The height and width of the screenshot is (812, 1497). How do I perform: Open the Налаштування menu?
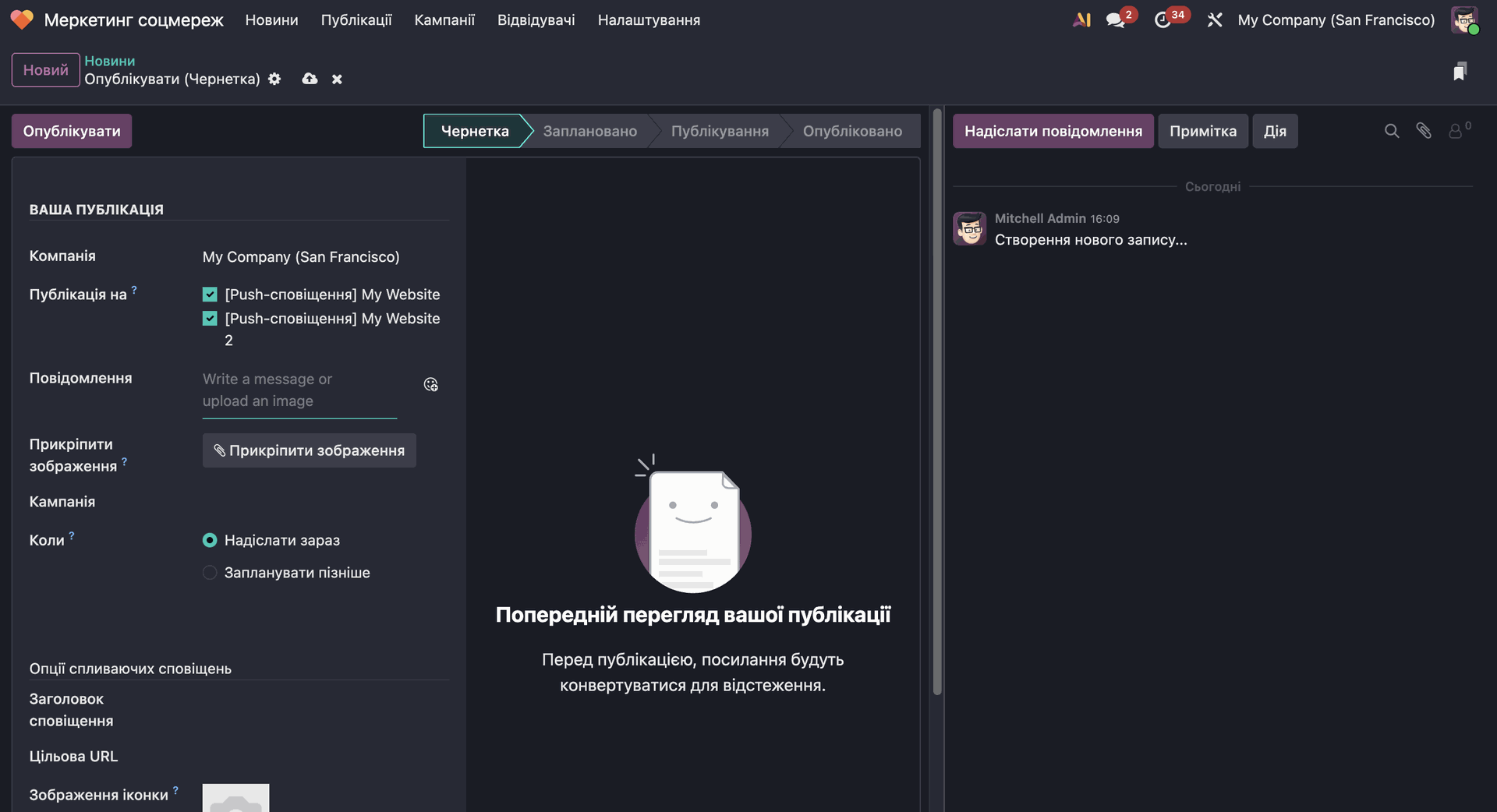click(x=649, y=20)
